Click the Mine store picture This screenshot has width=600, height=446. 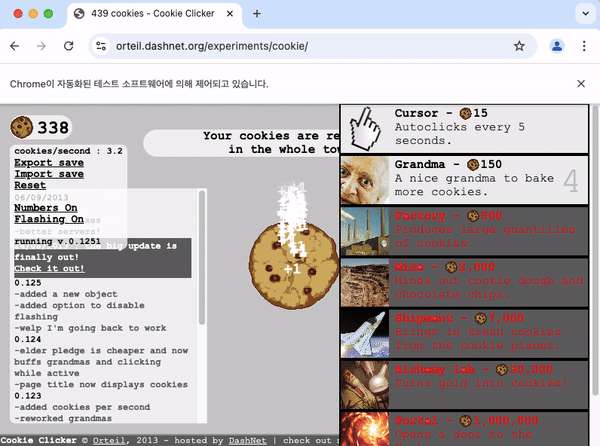(x=365, y=282)
